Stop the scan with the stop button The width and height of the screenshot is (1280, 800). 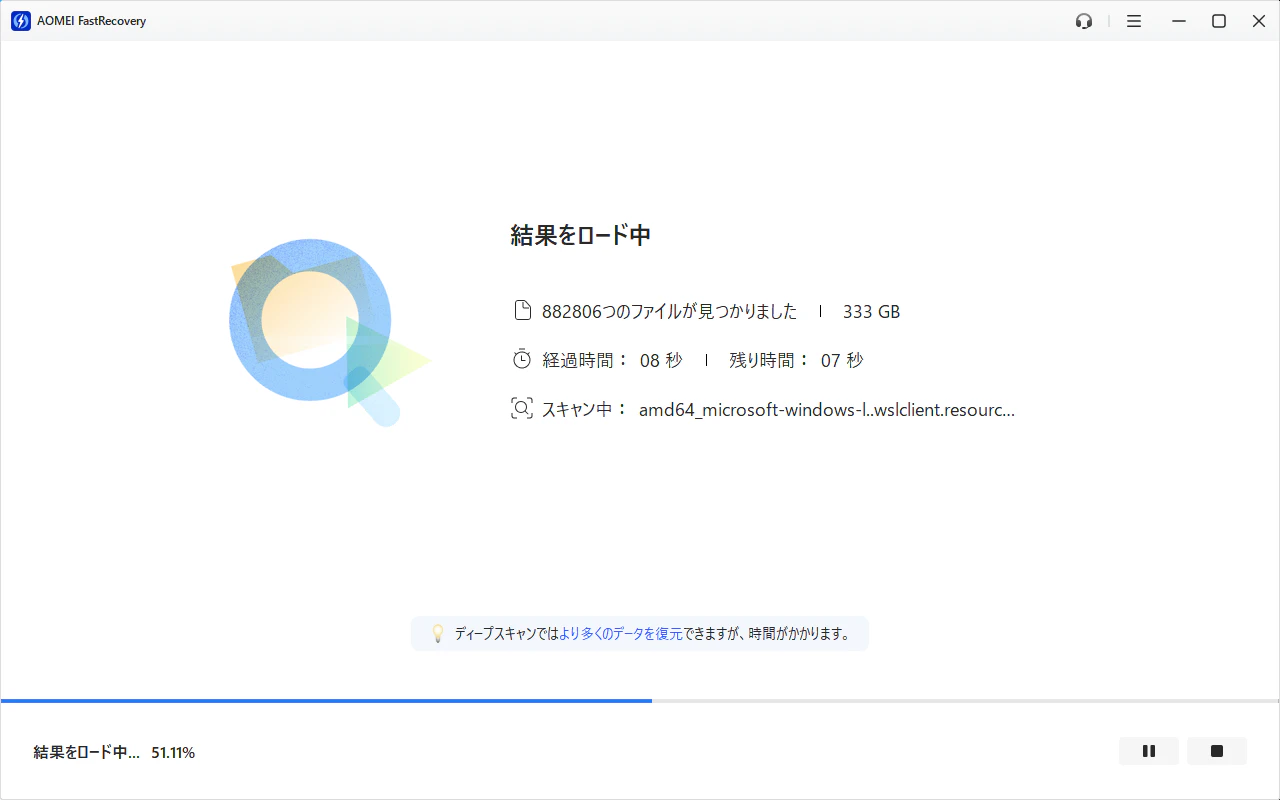tap(1217, 751)
